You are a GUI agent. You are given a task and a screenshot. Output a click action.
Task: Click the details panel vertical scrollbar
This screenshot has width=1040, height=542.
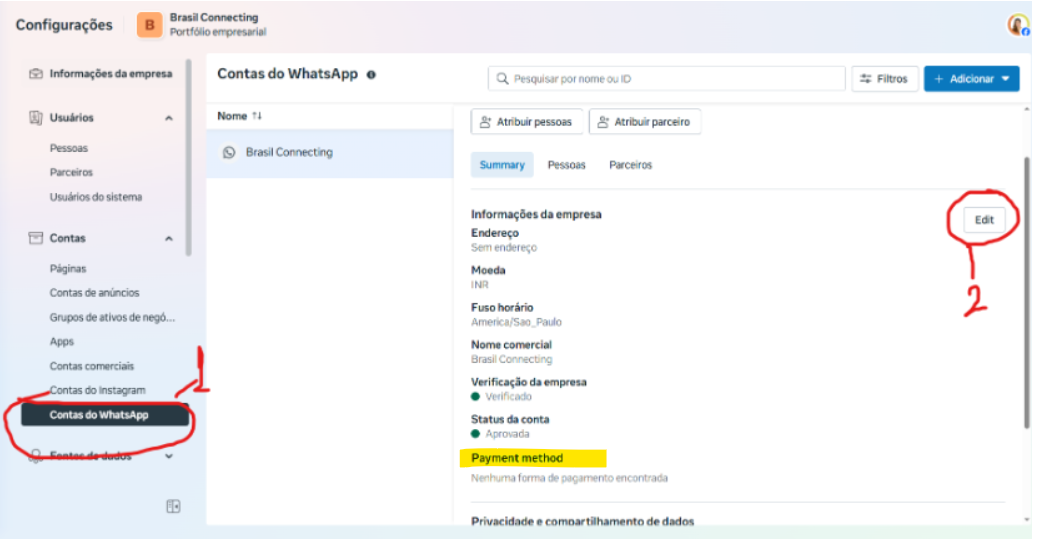pos(1027,292)
